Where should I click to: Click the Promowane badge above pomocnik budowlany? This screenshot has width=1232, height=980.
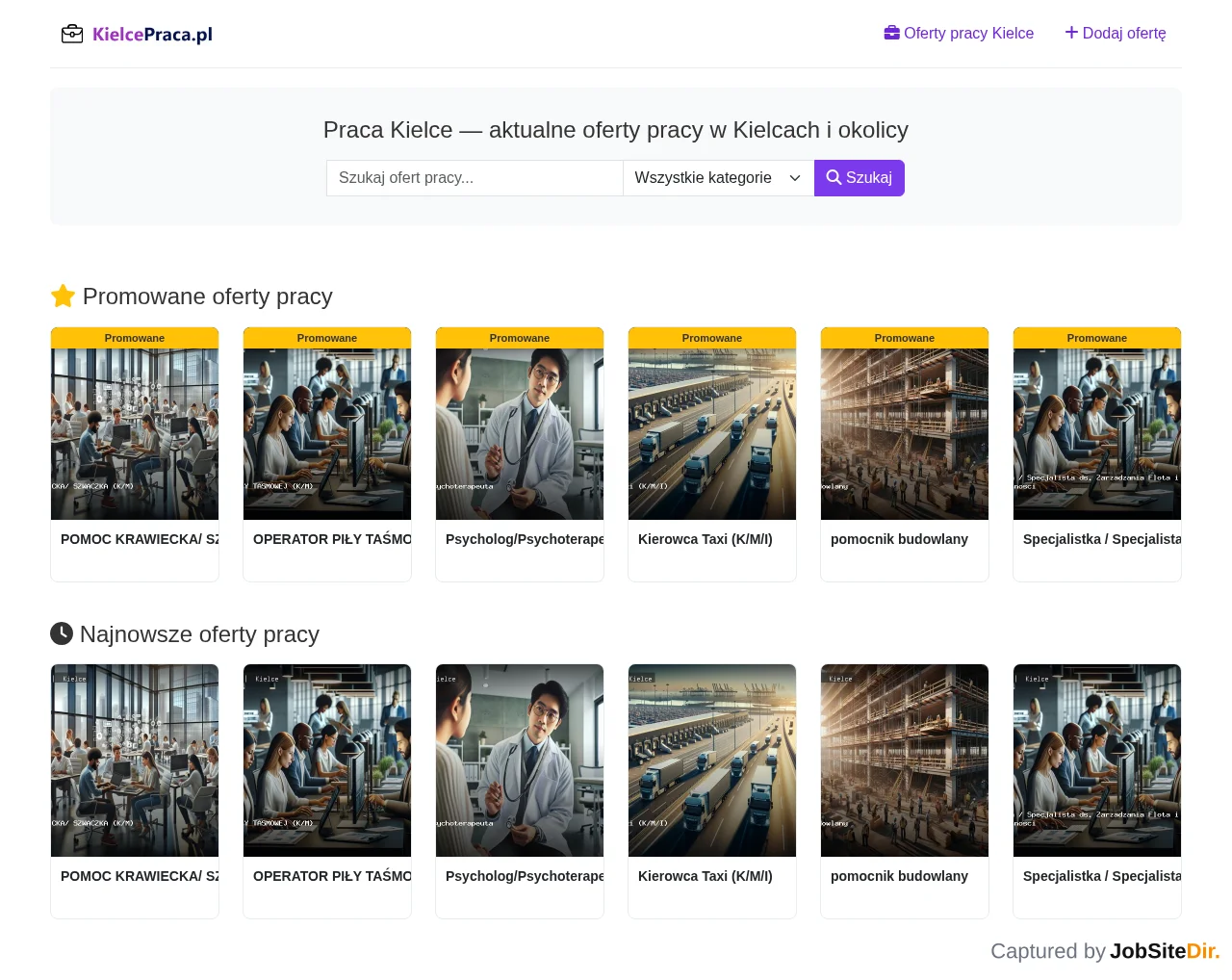click(x=905, y=338)
